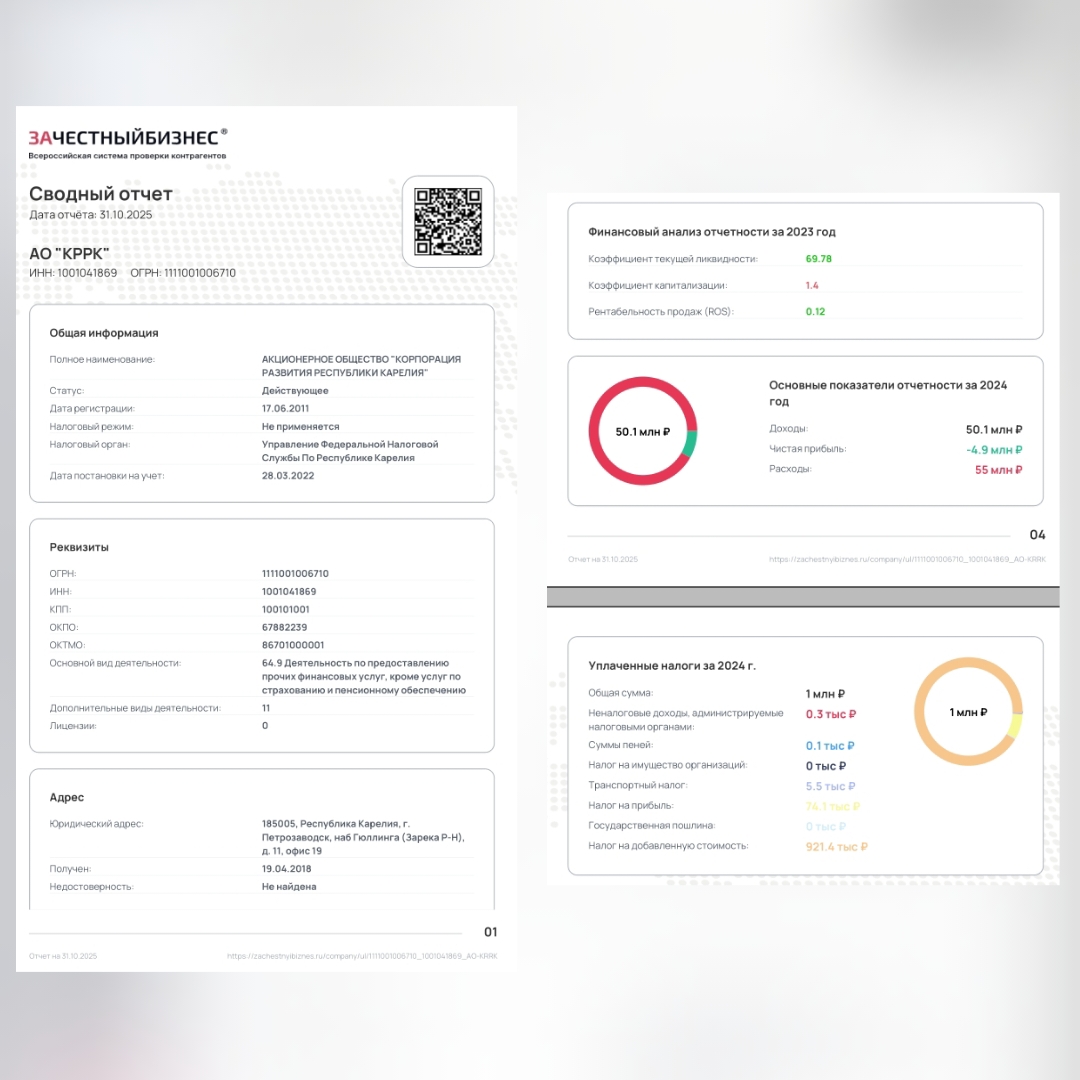Open the zachestnyibiznes.ru link in page 01 footer
The width and height of the screenshot is (1080, 1080).
(362, 956)
